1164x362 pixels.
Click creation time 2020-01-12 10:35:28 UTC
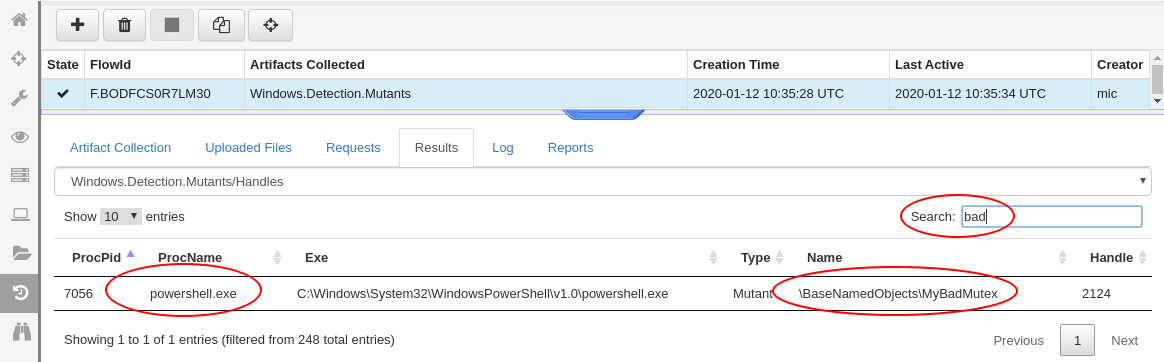(767, 93)
